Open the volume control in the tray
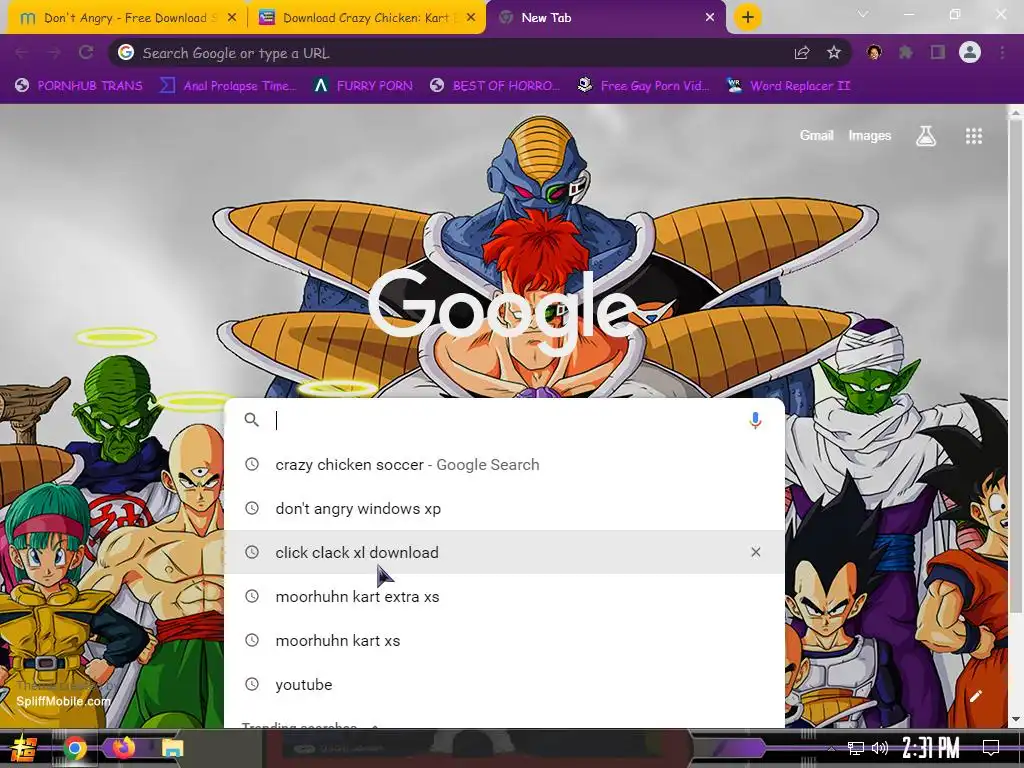Screen dimensions: 1024x768 880,748
